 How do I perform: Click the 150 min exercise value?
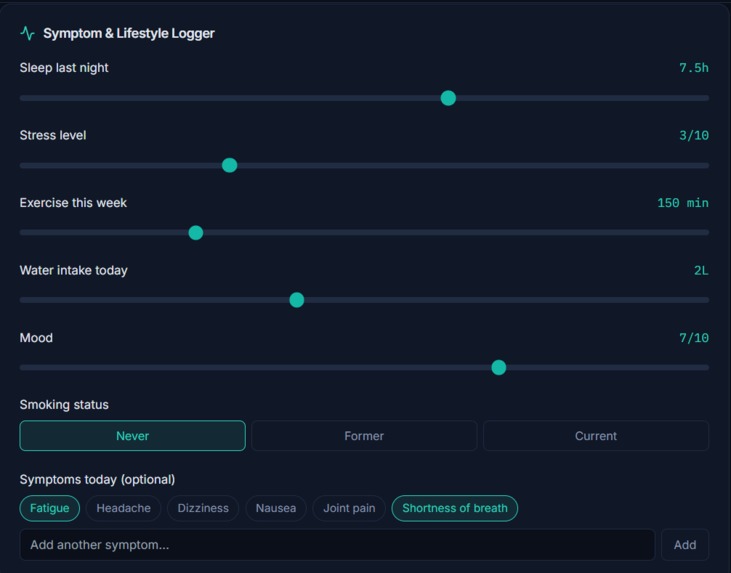683,203
